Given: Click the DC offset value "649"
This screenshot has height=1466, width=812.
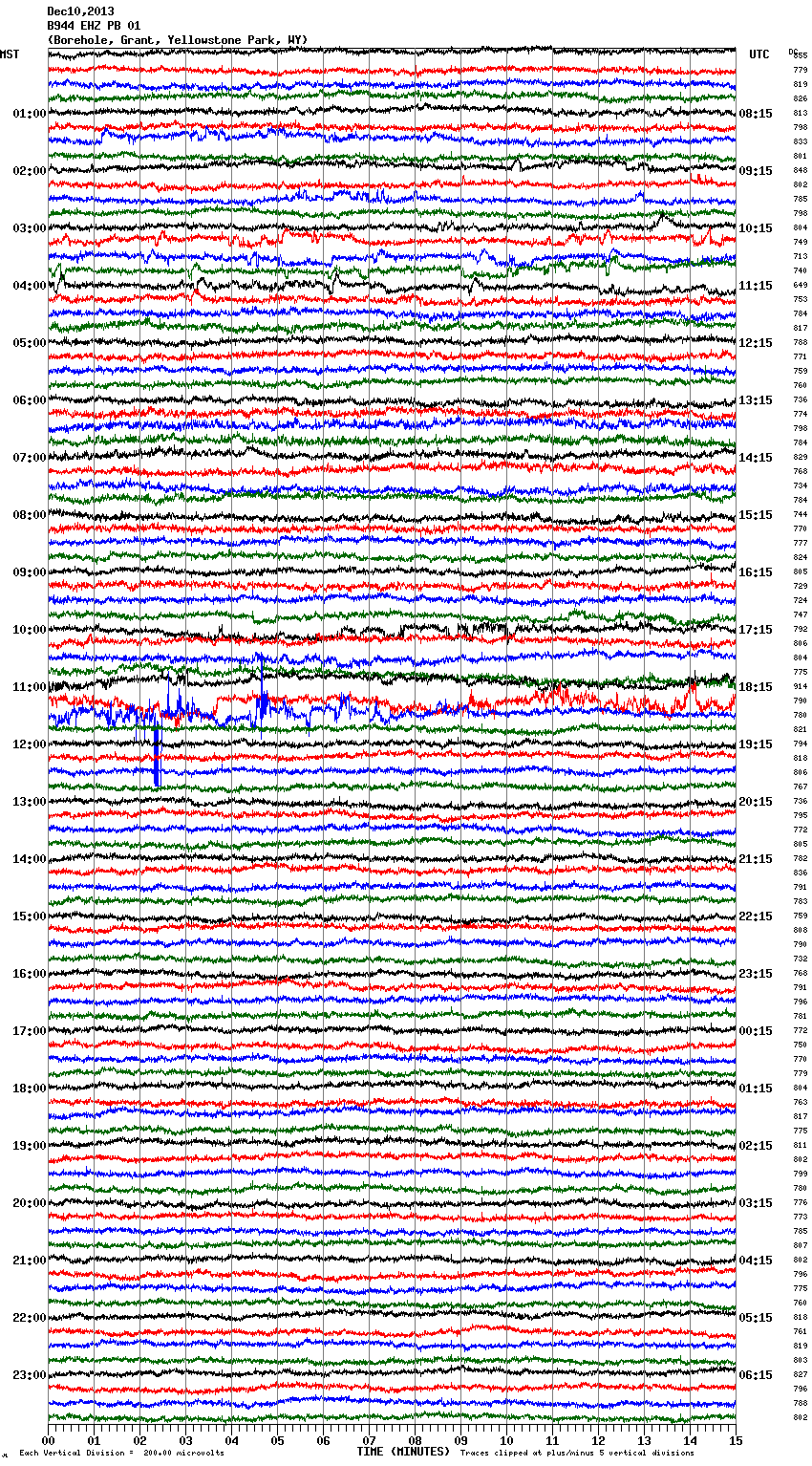Looking at the screenshot, I should tap(801, 286).
